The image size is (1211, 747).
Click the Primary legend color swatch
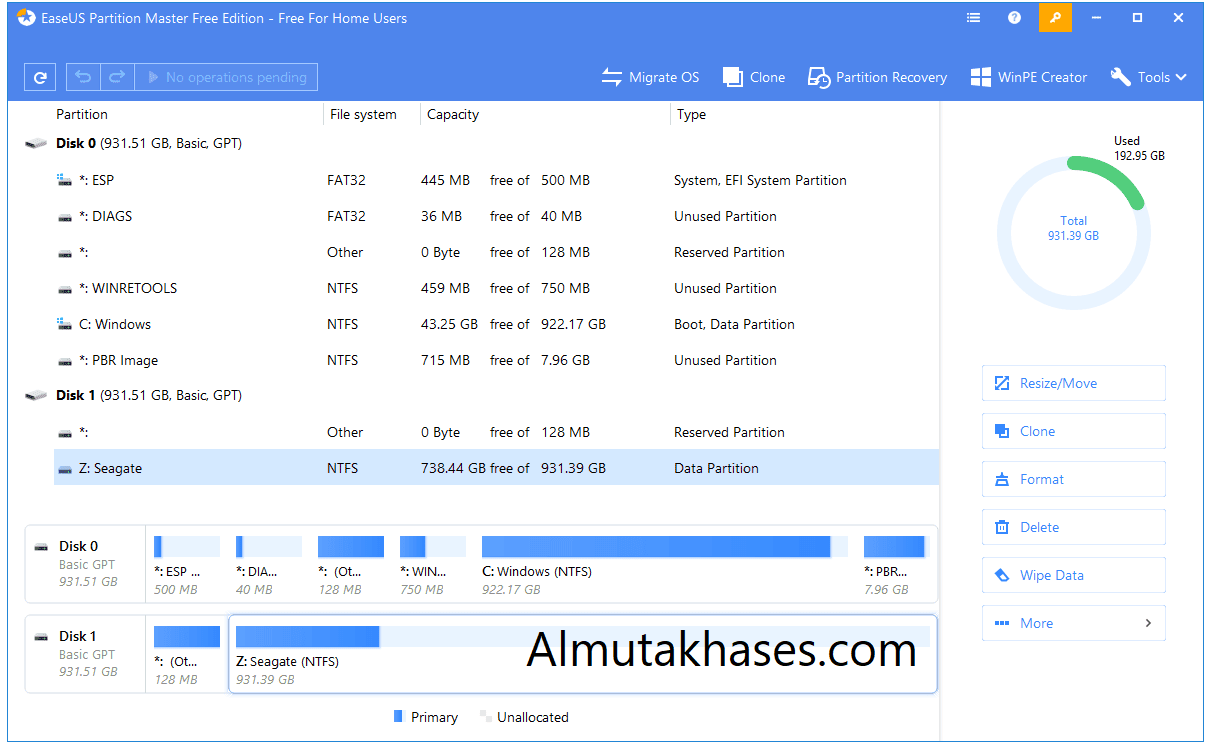398,717
